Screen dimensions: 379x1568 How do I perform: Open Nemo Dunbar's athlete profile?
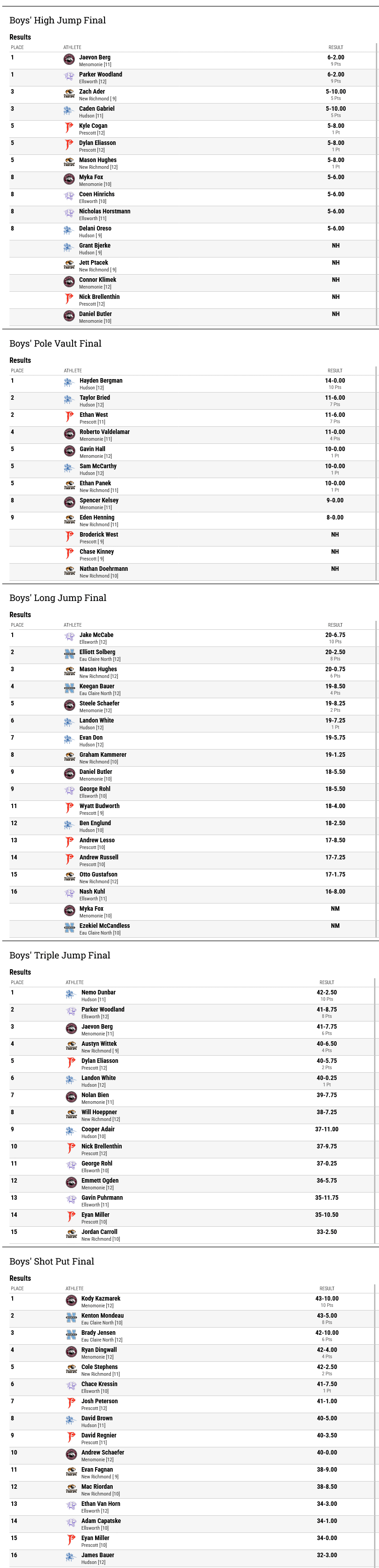coord(99,992)
